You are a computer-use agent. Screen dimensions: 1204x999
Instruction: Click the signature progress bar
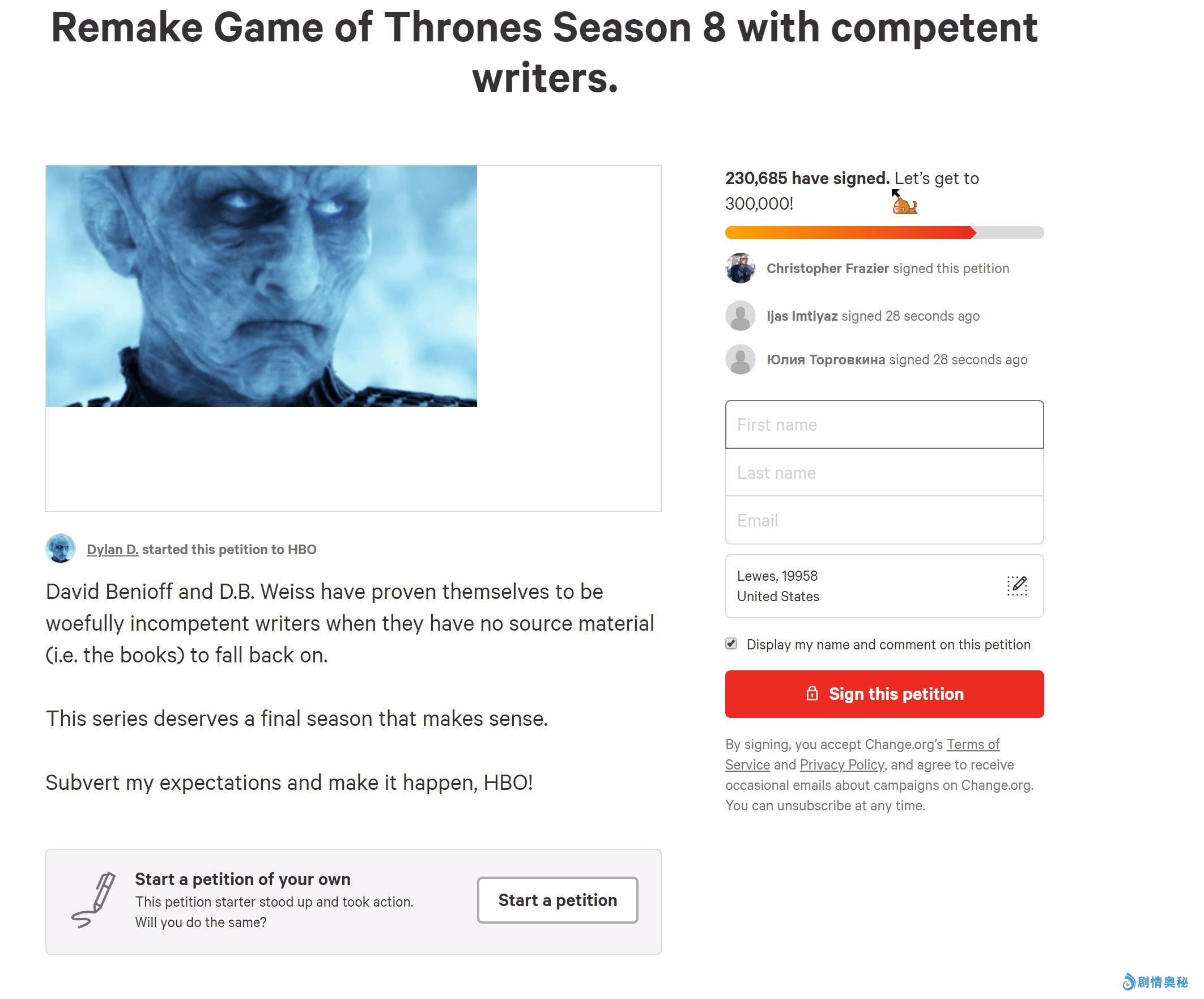(884, 233)
